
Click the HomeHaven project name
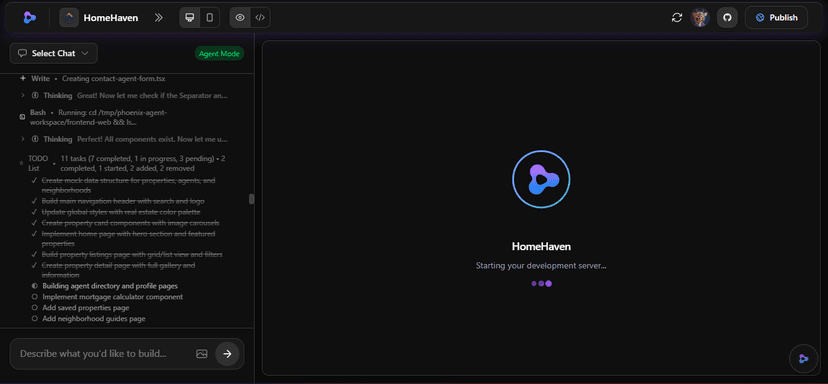coord(111,17)
